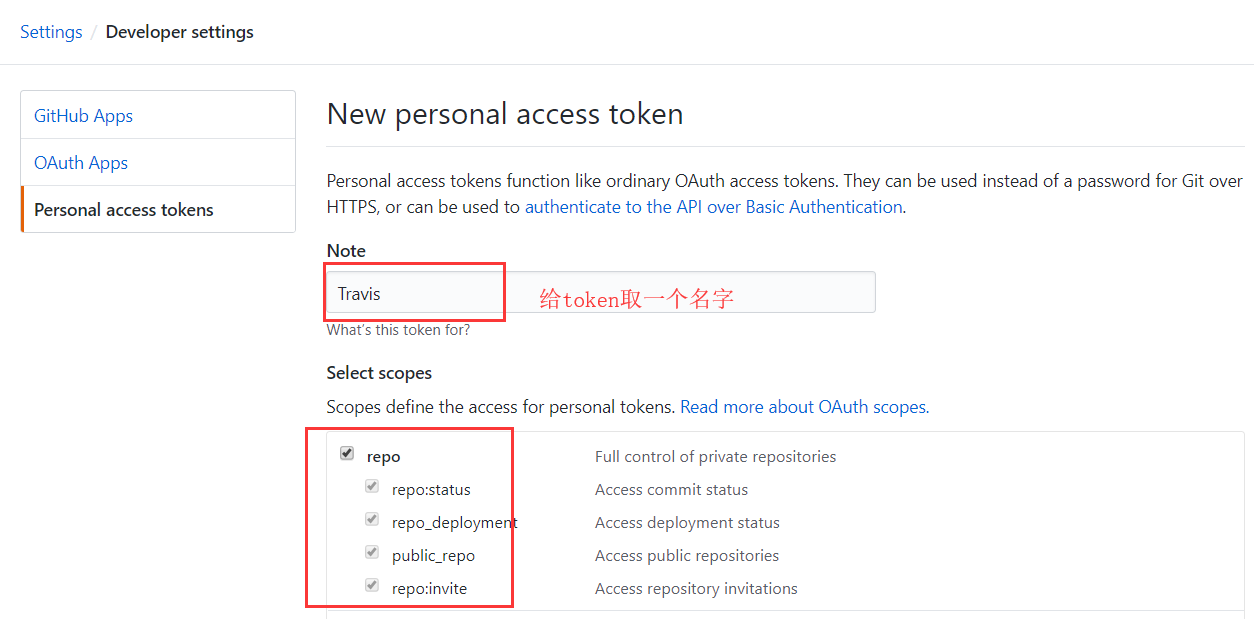Toggle the repo:status checkbox

[372, 487]
